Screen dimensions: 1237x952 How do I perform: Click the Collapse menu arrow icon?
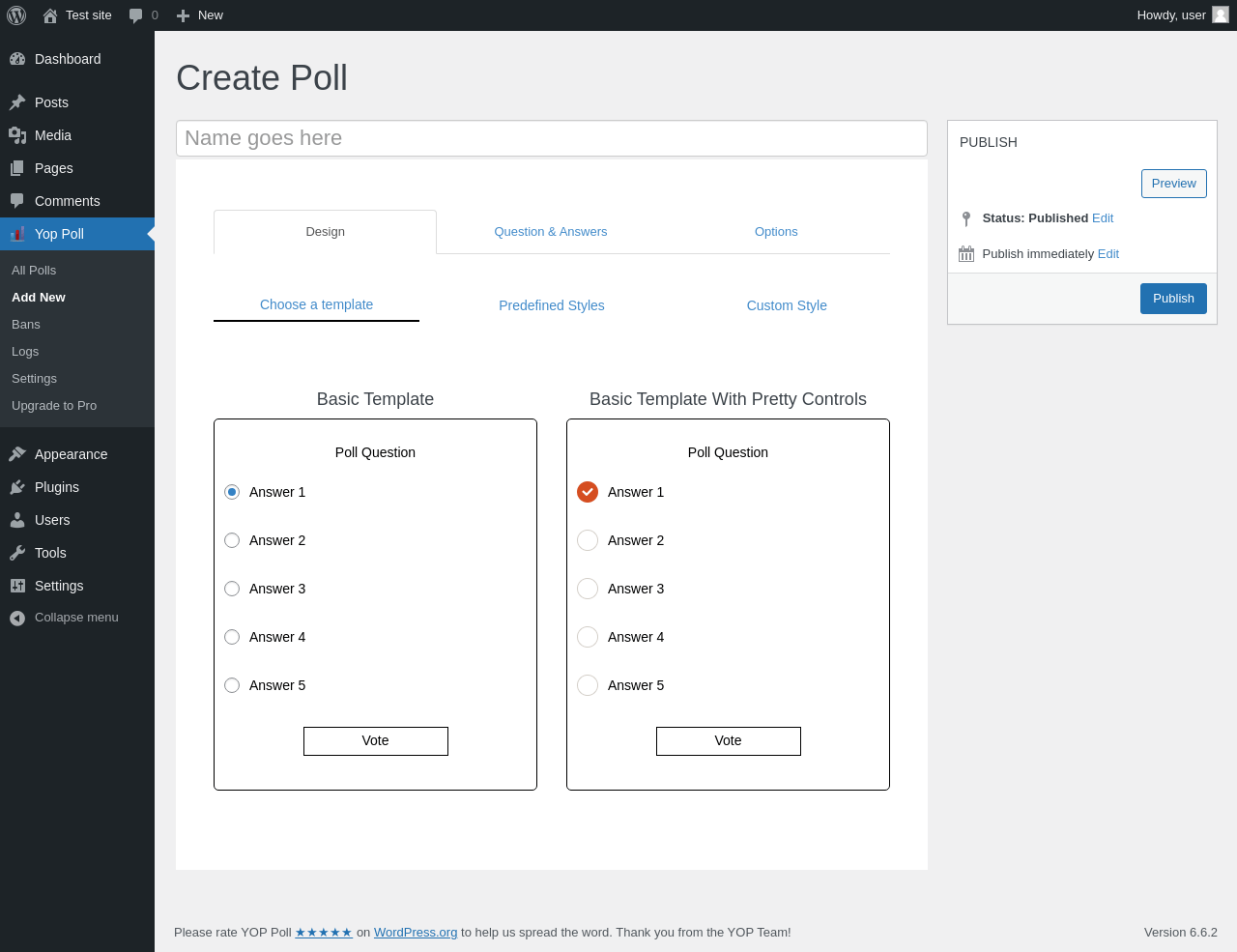(17, 618)
